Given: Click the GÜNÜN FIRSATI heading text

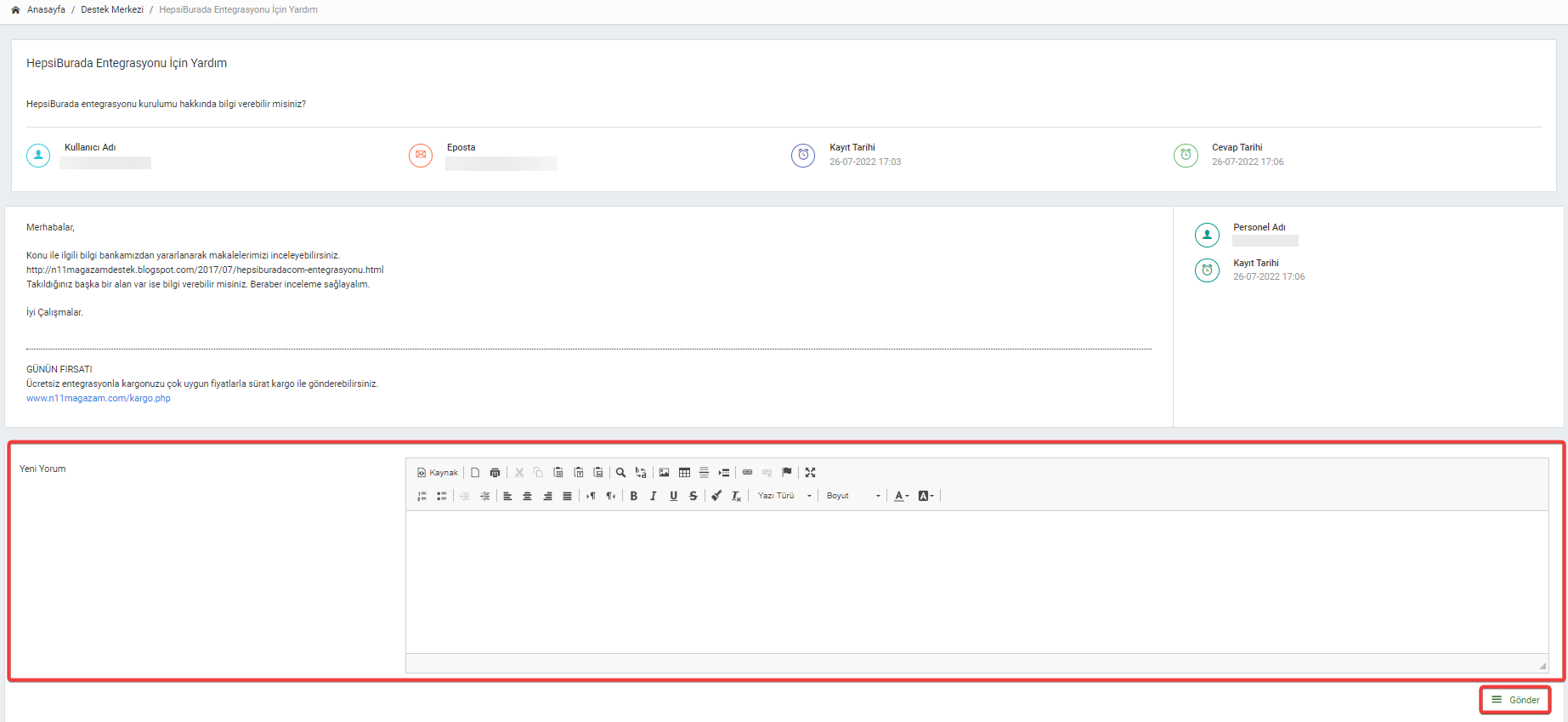Looking at the screenshot, I should [x=59, y=369].
